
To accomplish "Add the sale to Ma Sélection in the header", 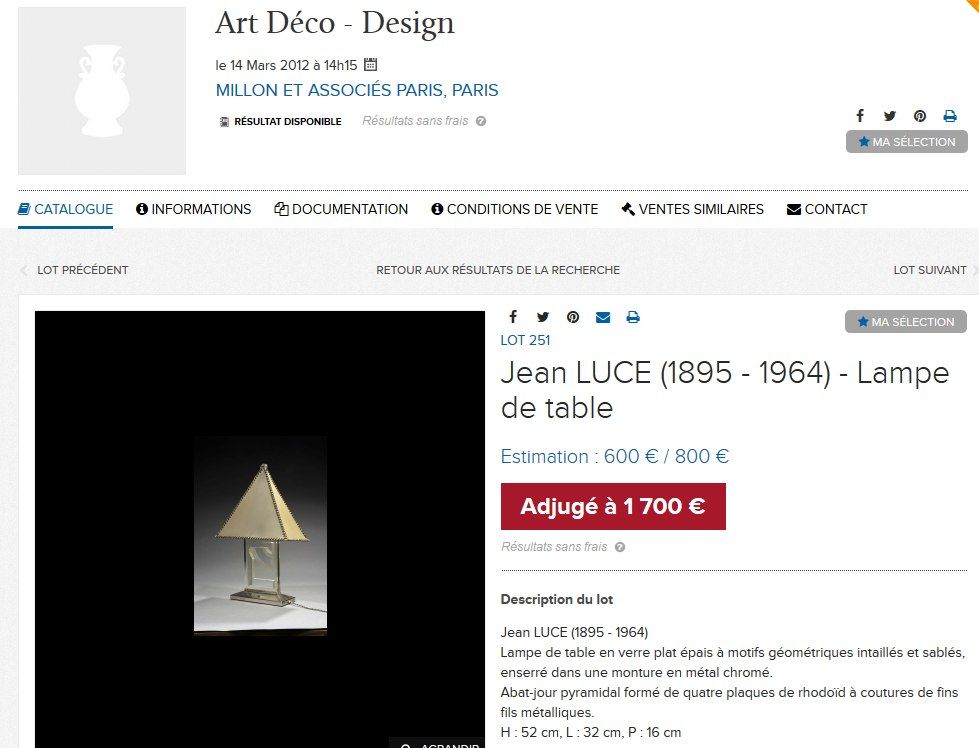I will pos(907,142).
